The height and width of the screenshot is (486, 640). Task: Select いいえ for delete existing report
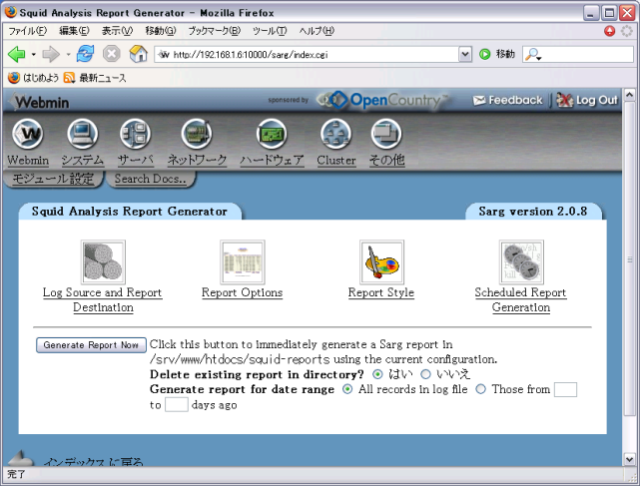(426, 374)
